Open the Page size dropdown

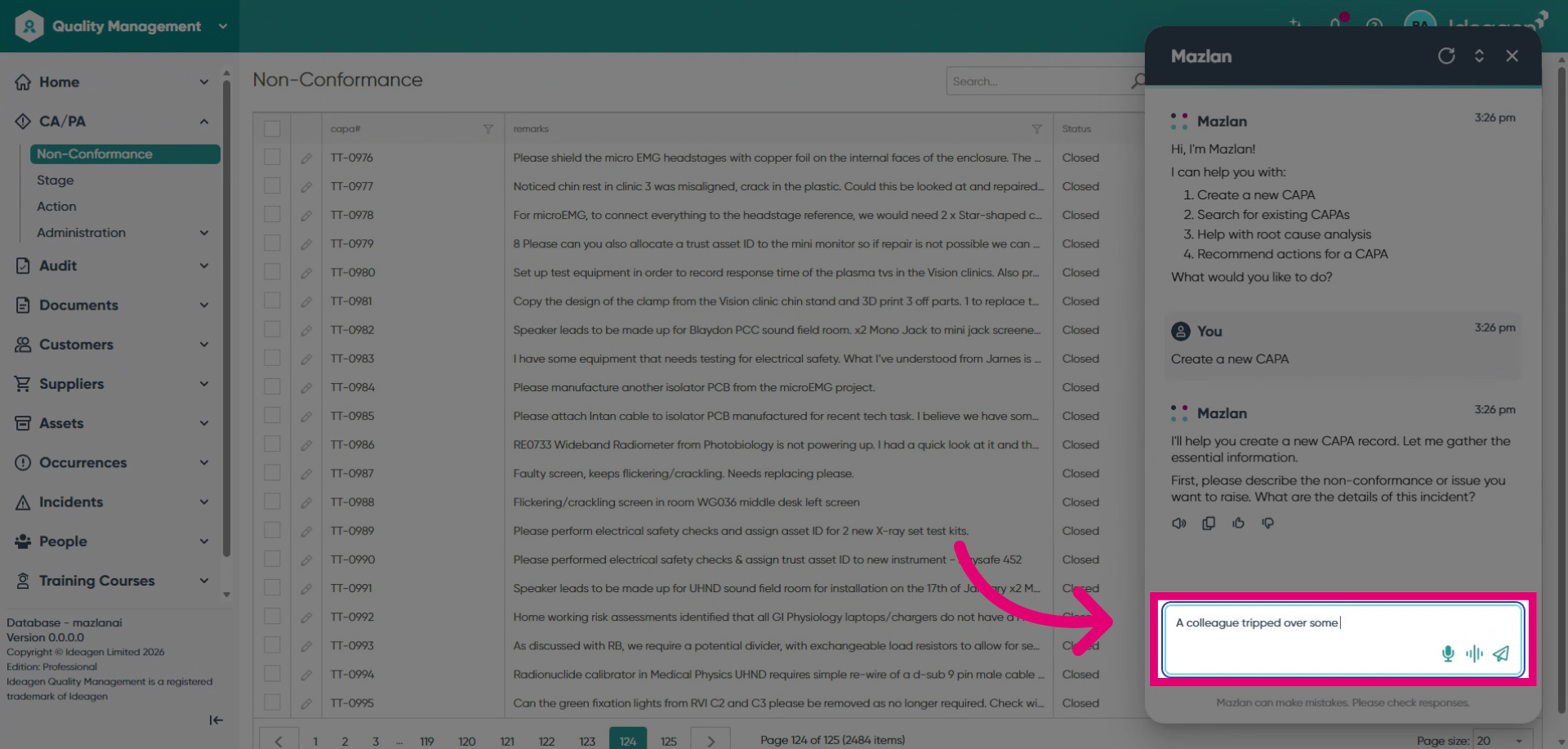pyautogui.click(x=1503, y=740)
